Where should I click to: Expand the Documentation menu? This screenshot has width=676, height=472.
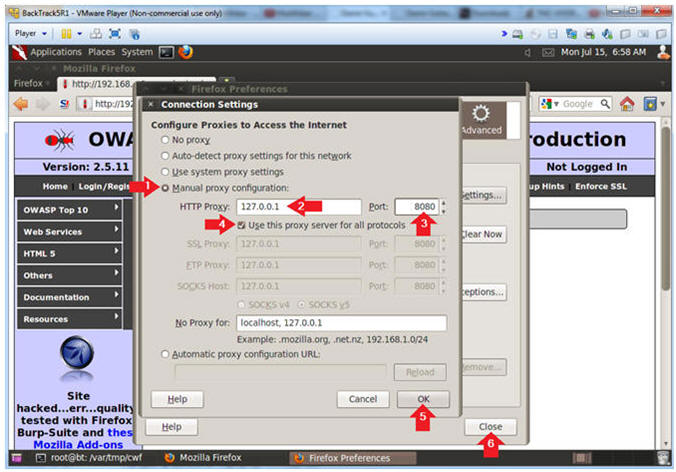tap(70, 297)
